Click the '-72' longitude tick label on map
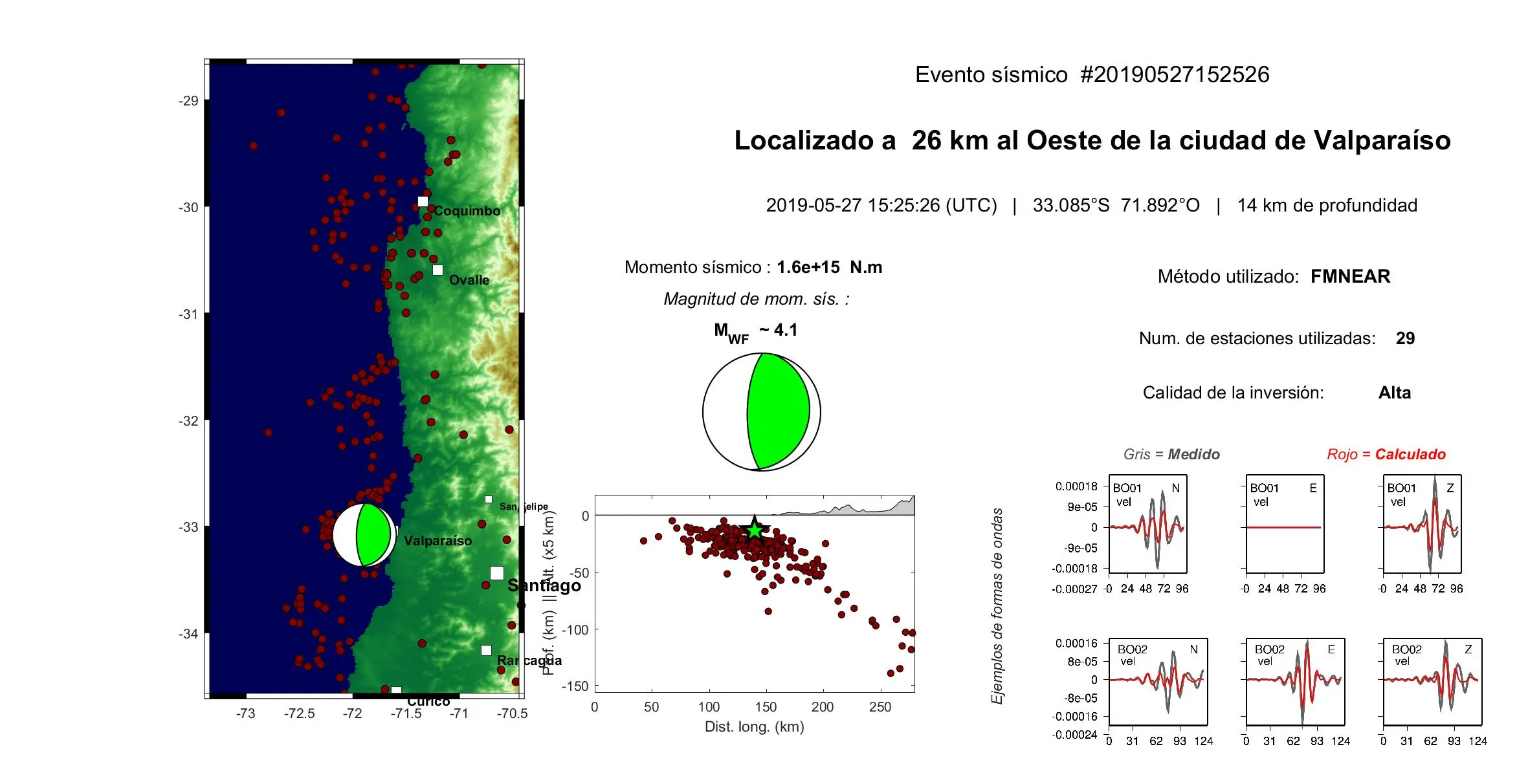 pyautogui.click(x=353, y=713)
